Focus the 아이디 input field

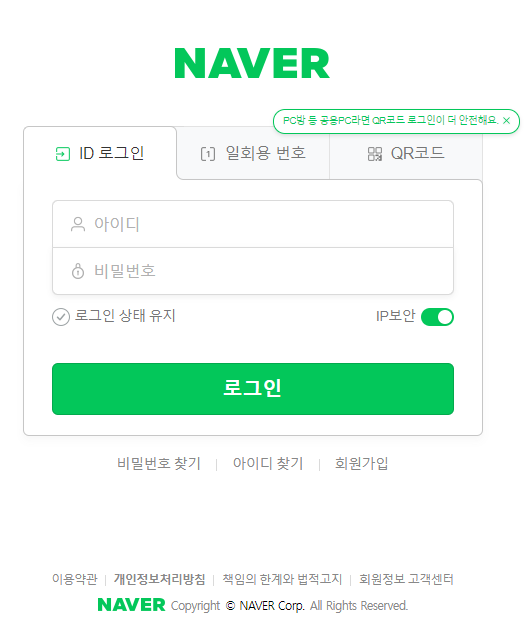pyautogui.click(x=253, y=224)
